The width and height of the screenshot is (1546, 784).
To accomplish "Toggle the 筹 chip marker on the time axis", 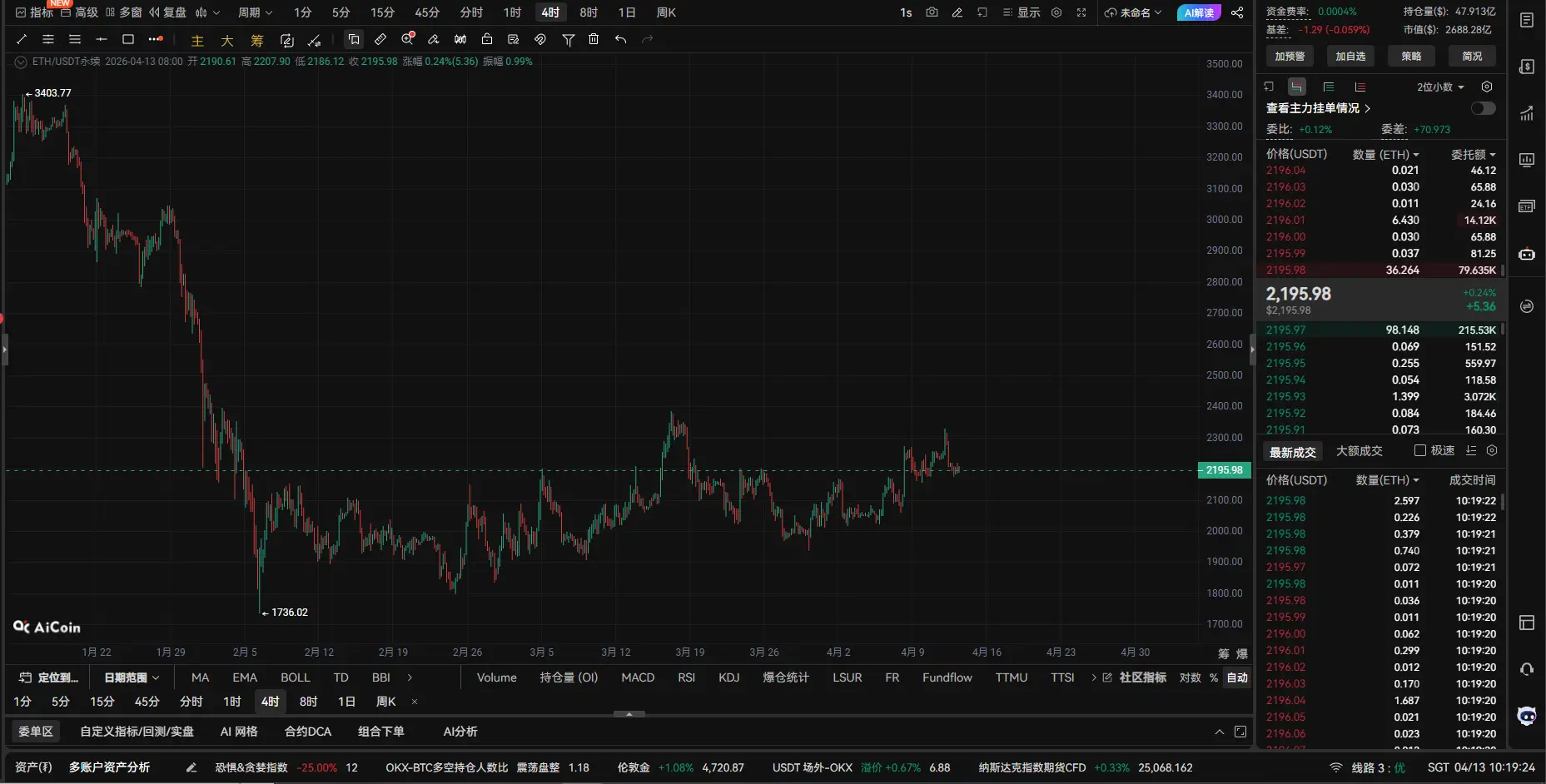I will 1223,653.
